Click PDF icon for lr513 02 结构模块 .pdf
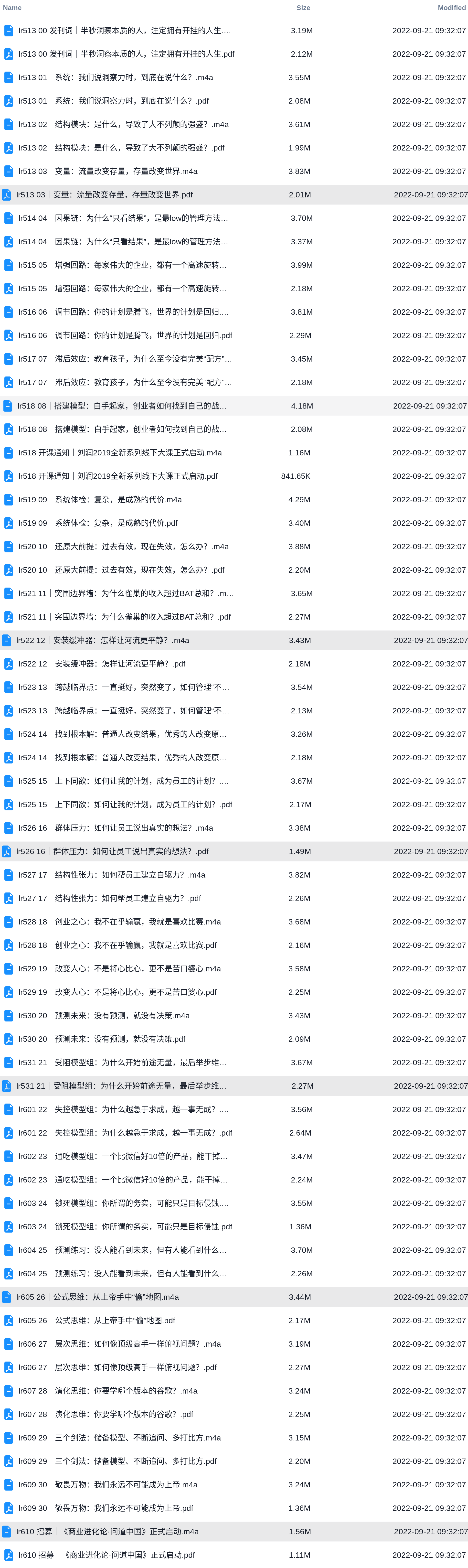This screenshot has width=468, height=1568. (9, 148)
